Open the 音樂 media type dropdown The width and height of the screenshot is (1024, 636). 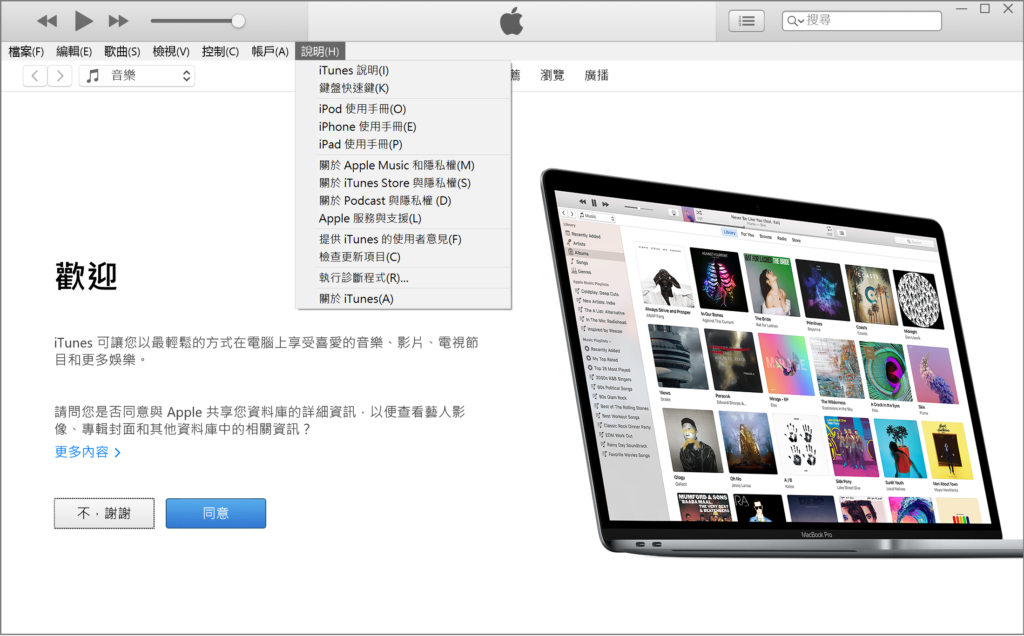137,76
